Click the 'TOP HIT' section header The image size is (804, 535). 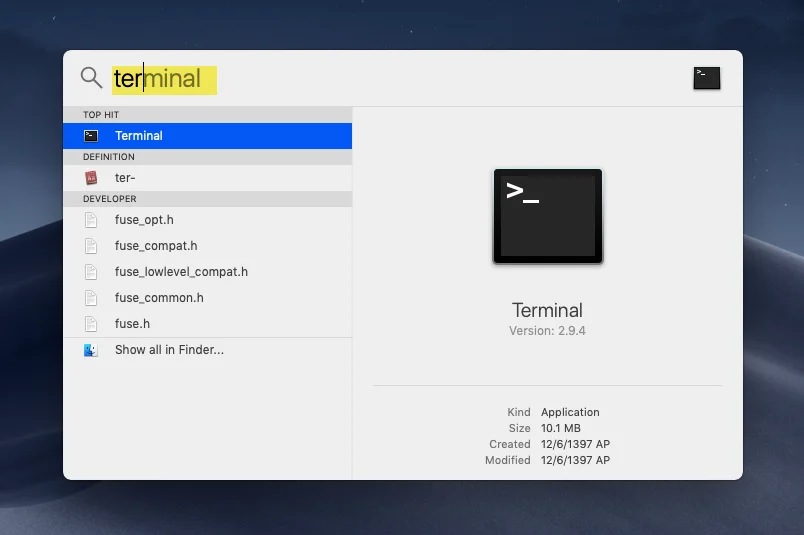coord(101,115)
